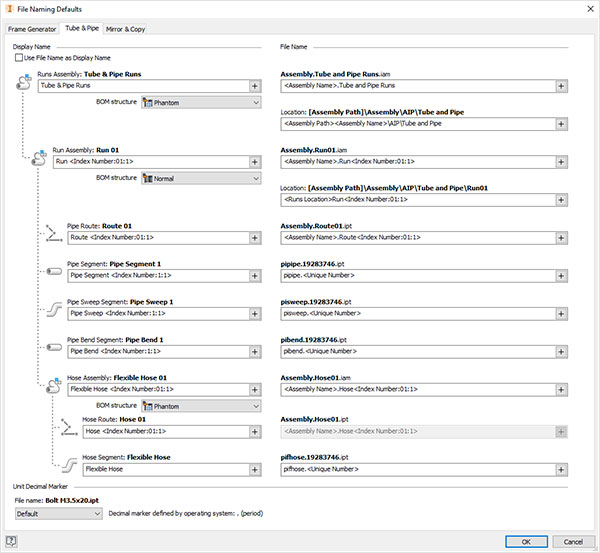This screenshot has height=553, width=600.
Task: Click the OK button
Action: (x=526, y=541)
